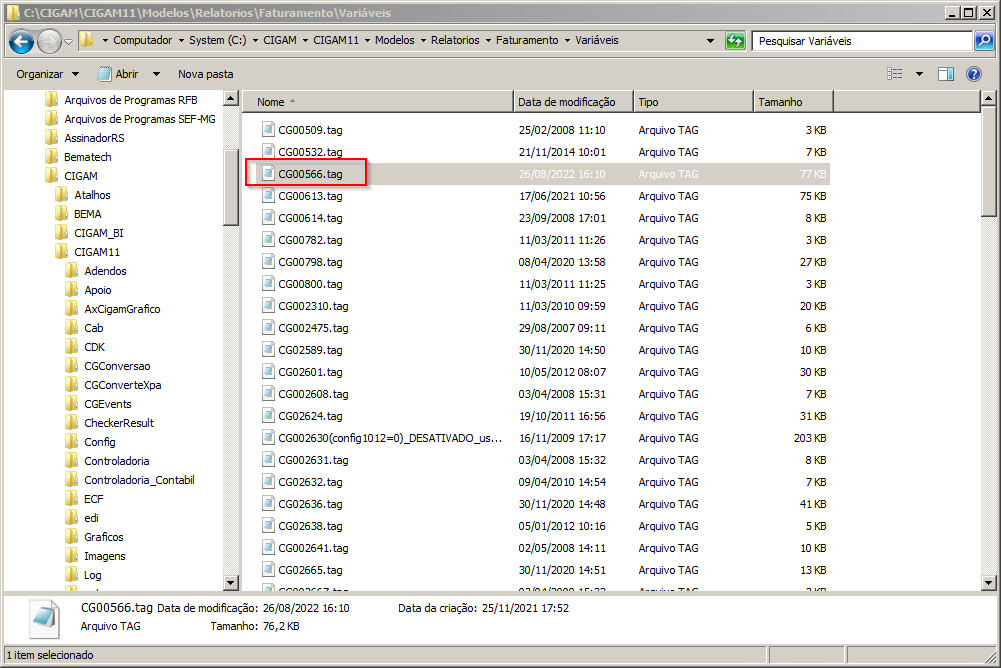Image resolution: width=1001 pixels, height=668 pixels.
Task: Select Modelos in the breadcrumb
Action: click(395, 40)
